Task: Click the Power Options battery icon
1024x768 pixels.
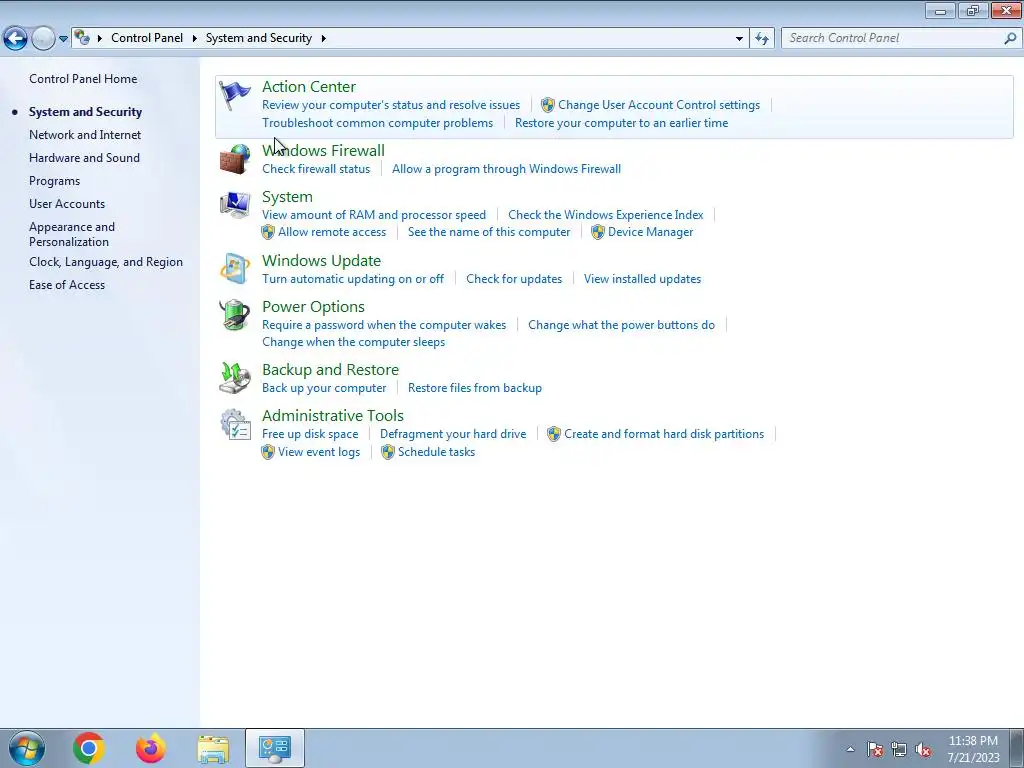Action: (x=234, y=315)
